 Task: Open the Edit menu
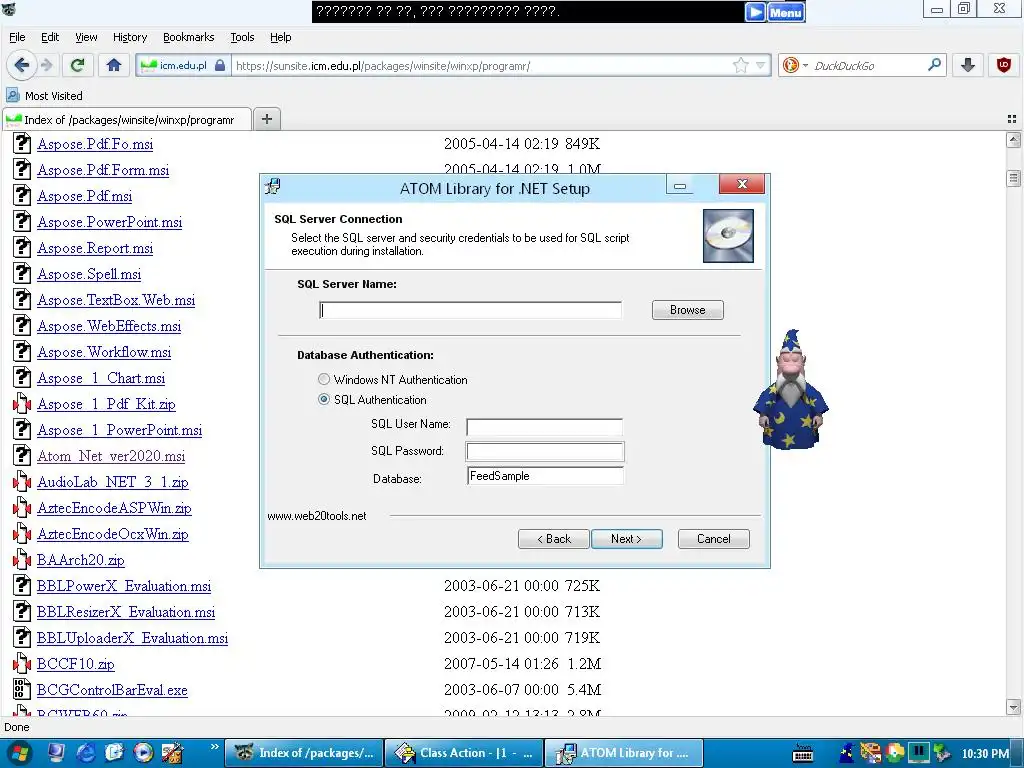(50, 37)
